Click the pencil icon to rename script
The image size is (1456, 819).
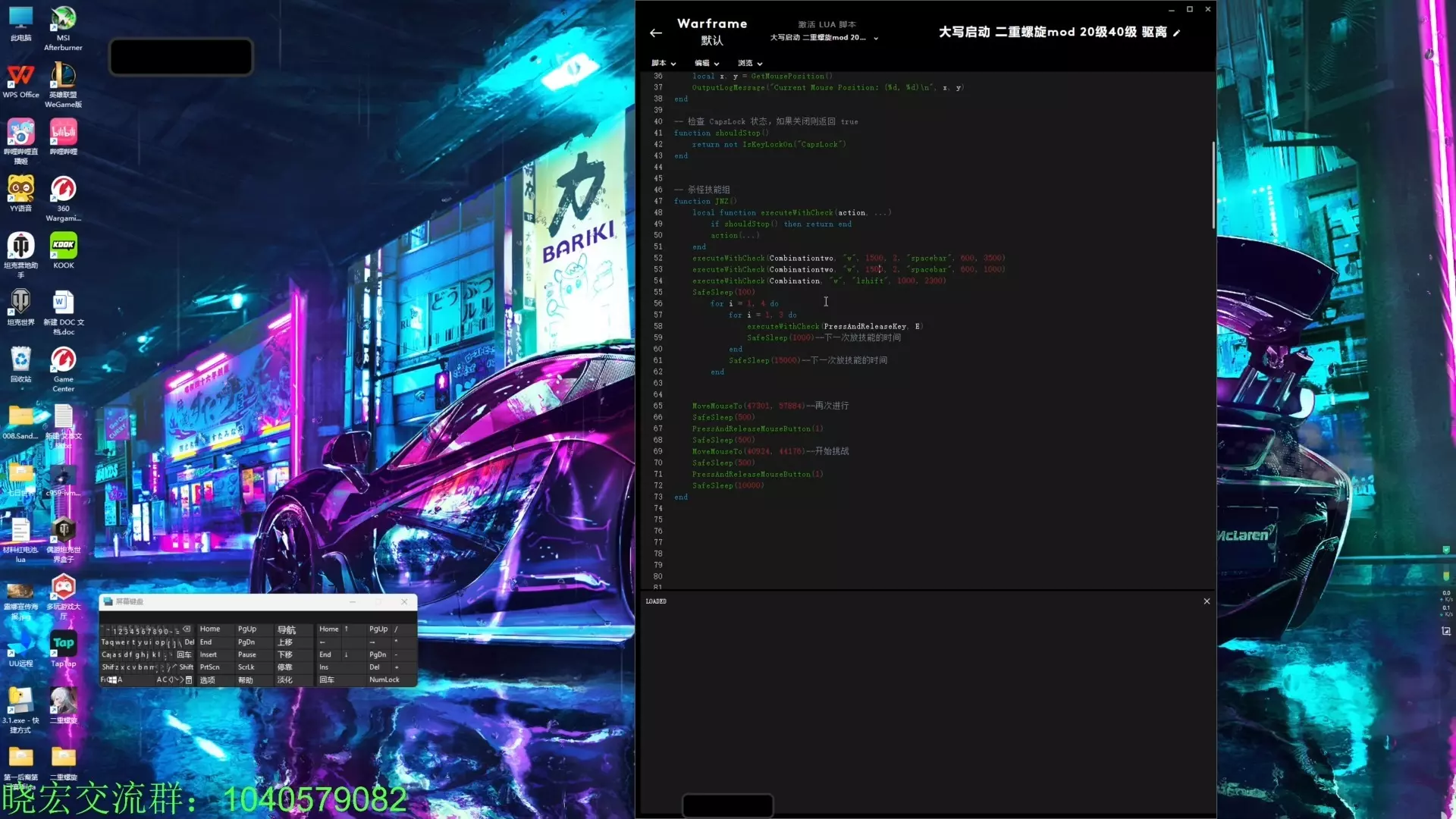(x=1176, y=33)
